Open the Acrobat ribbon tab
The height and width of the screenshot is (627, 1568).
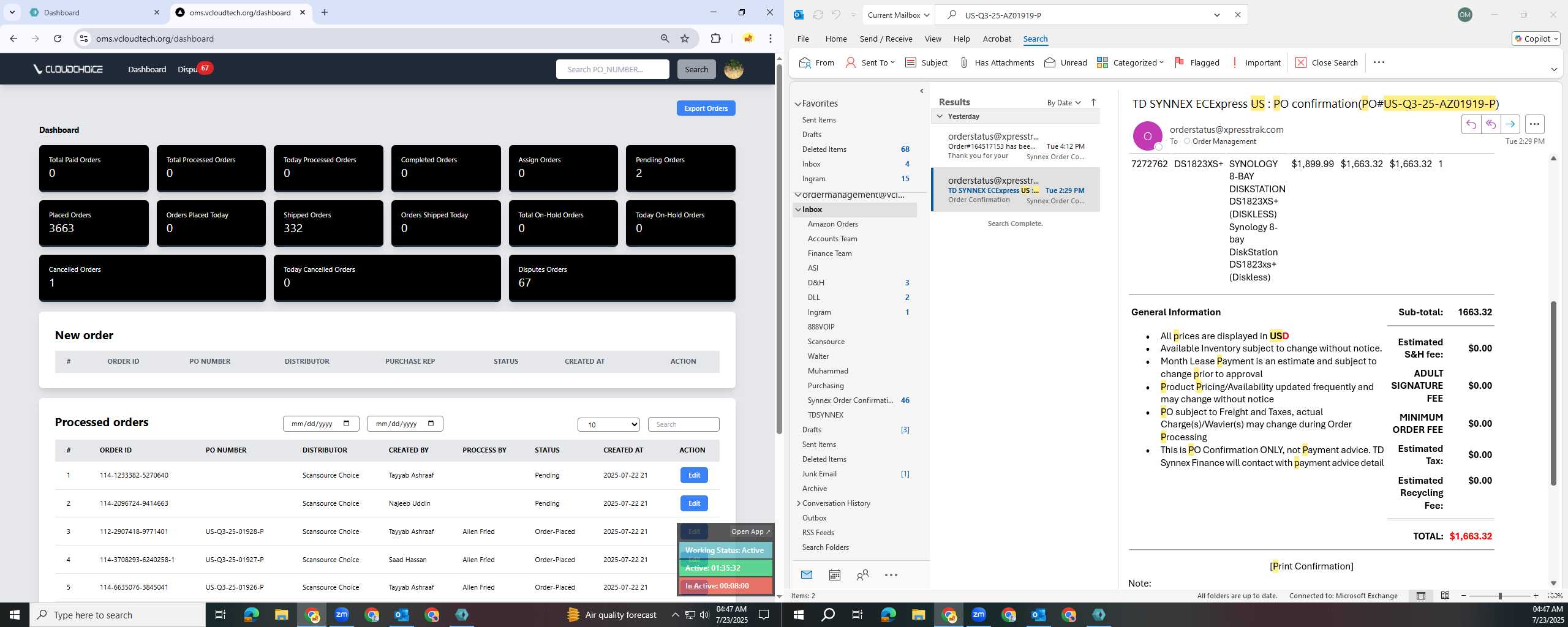coord(997,39)
